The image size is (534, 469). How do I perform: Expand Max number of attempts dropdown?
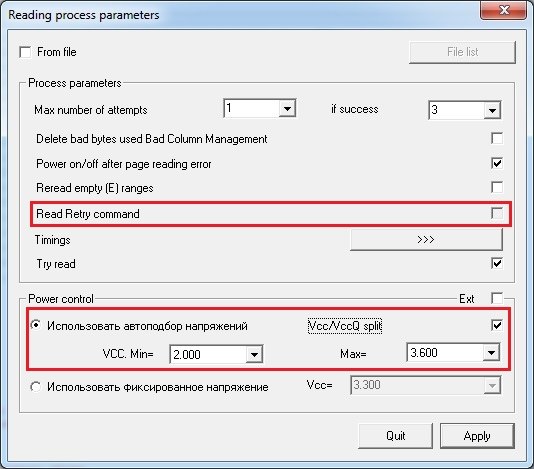tap(287, 109)
